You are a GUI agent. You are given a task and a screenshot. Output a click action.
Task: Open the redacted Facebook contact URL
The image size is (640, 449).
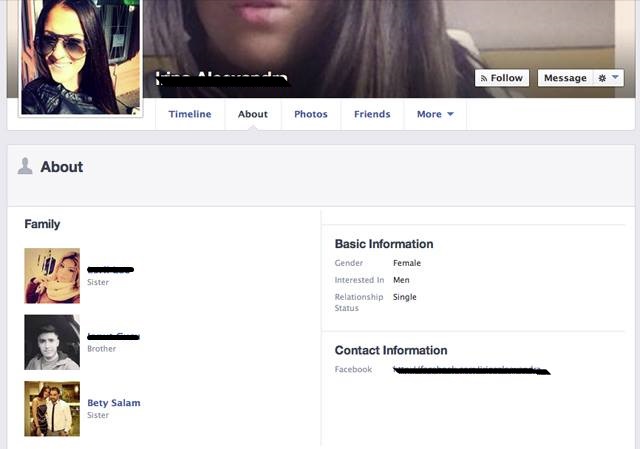click(470, 370)
